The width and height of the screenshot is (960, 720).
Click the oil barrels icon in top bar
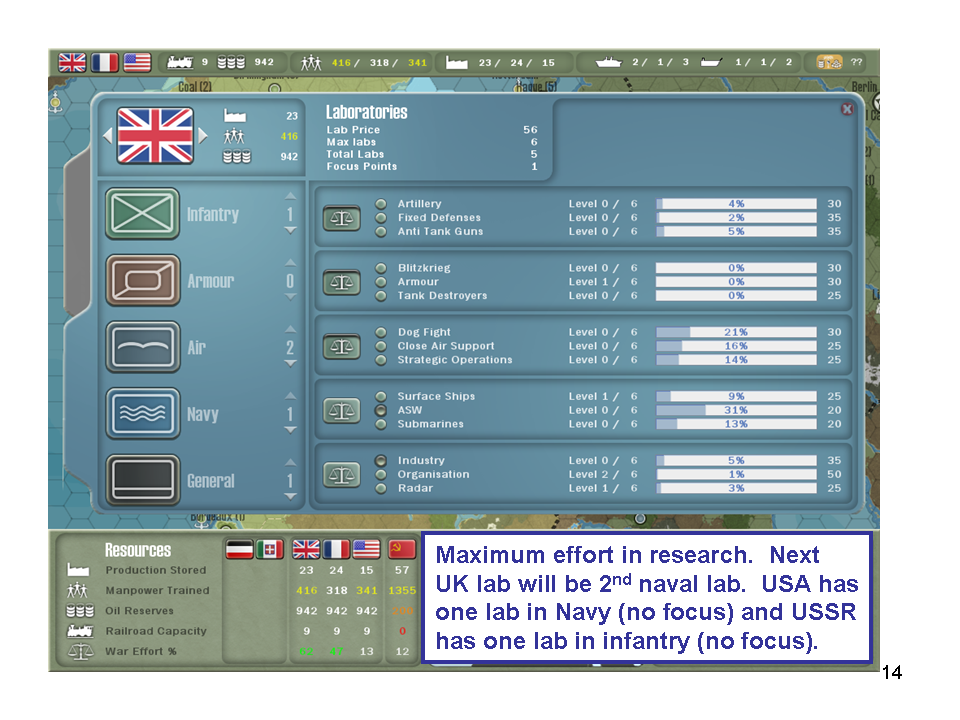click(x=231, y=62)
